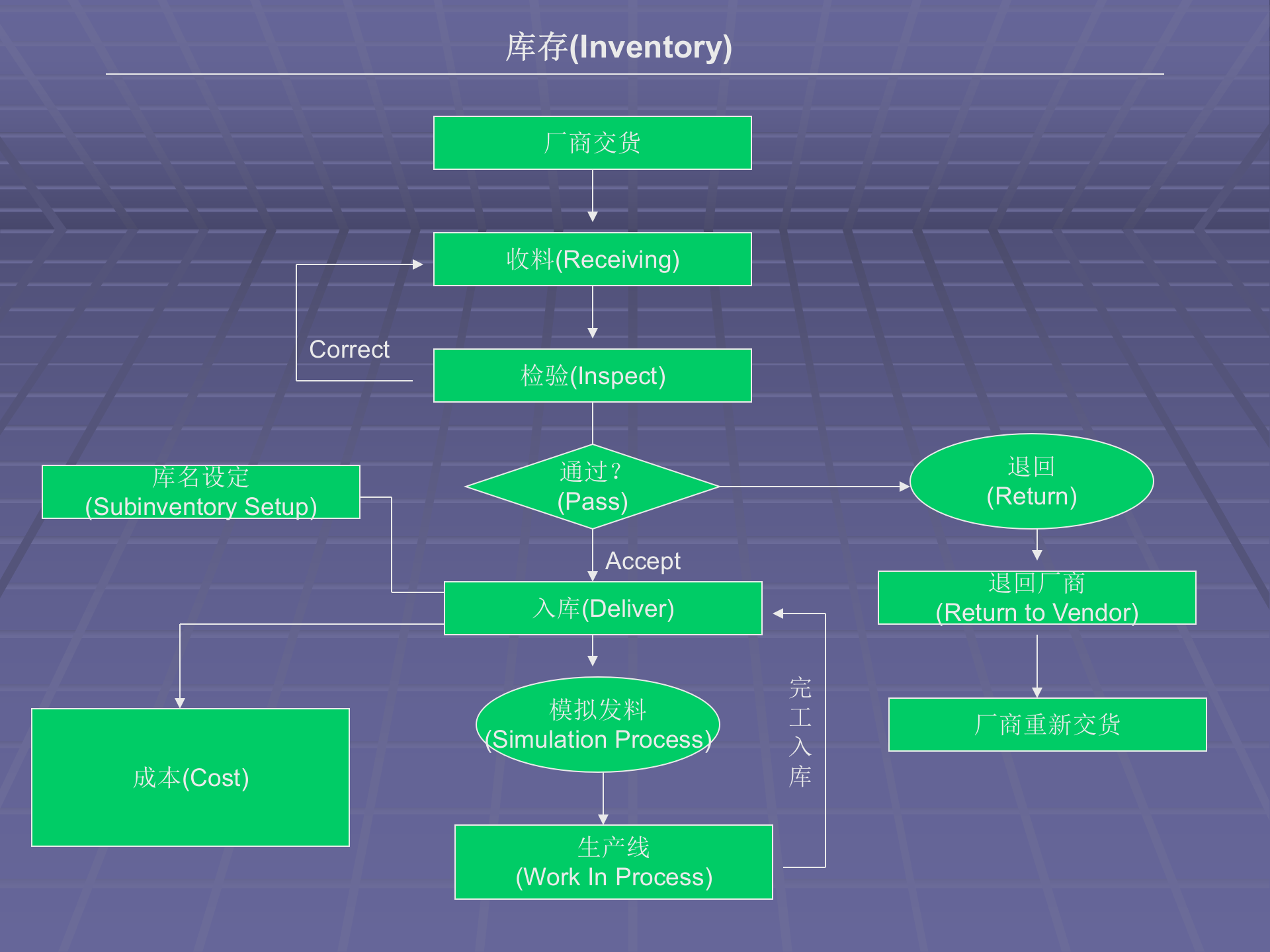Screen dimensions: 1270x952
Task: Click the large 成本(Cost) box
Action: pos(190,777)
